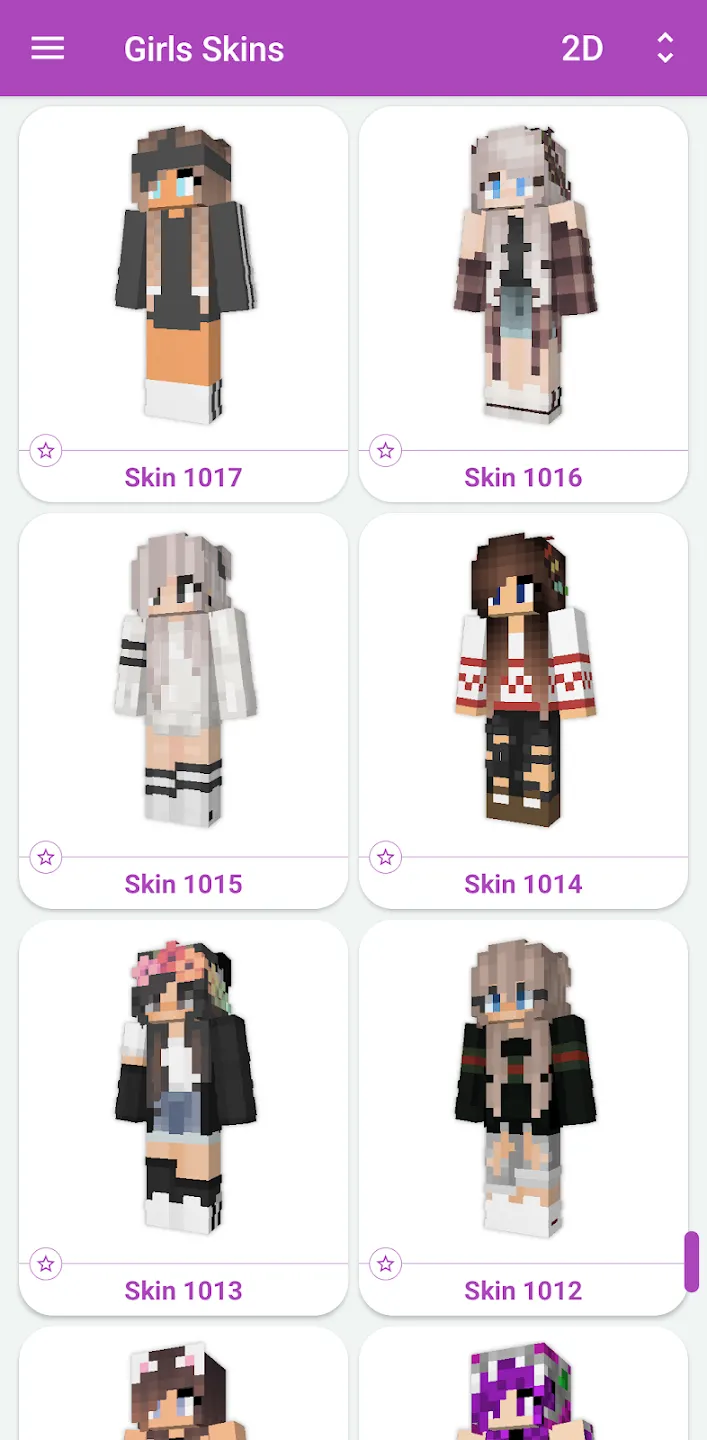Screen dimensions: 707x1440
Task: Open Skin 1015 character preview
Action: pos(184,680)
